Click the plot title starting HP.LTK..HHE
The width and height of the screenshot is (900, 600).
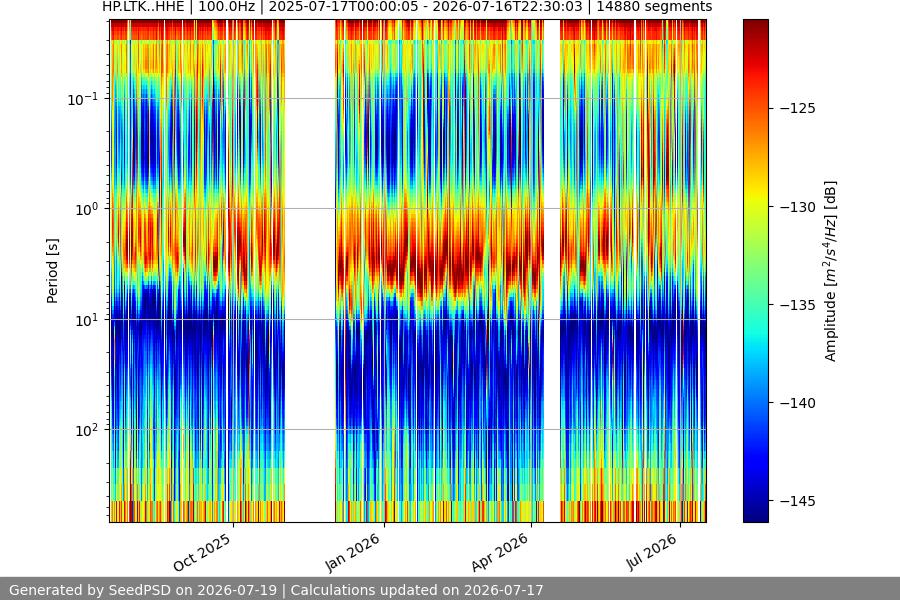pos(407,7)
